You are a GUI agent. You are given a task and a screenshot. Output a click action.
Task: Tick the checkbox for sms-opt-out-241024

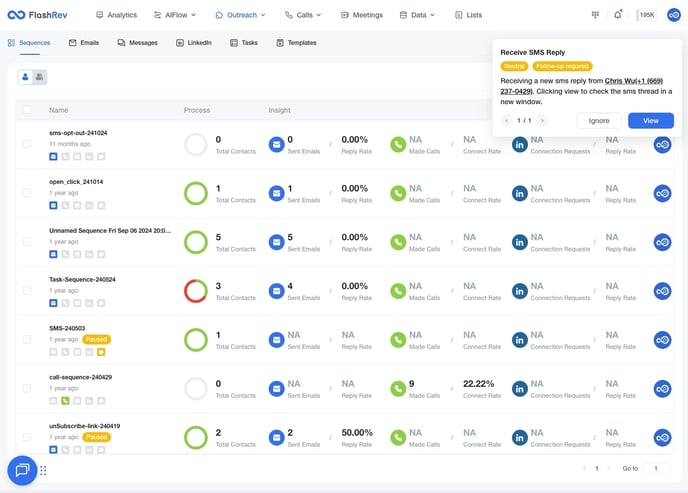27,145
